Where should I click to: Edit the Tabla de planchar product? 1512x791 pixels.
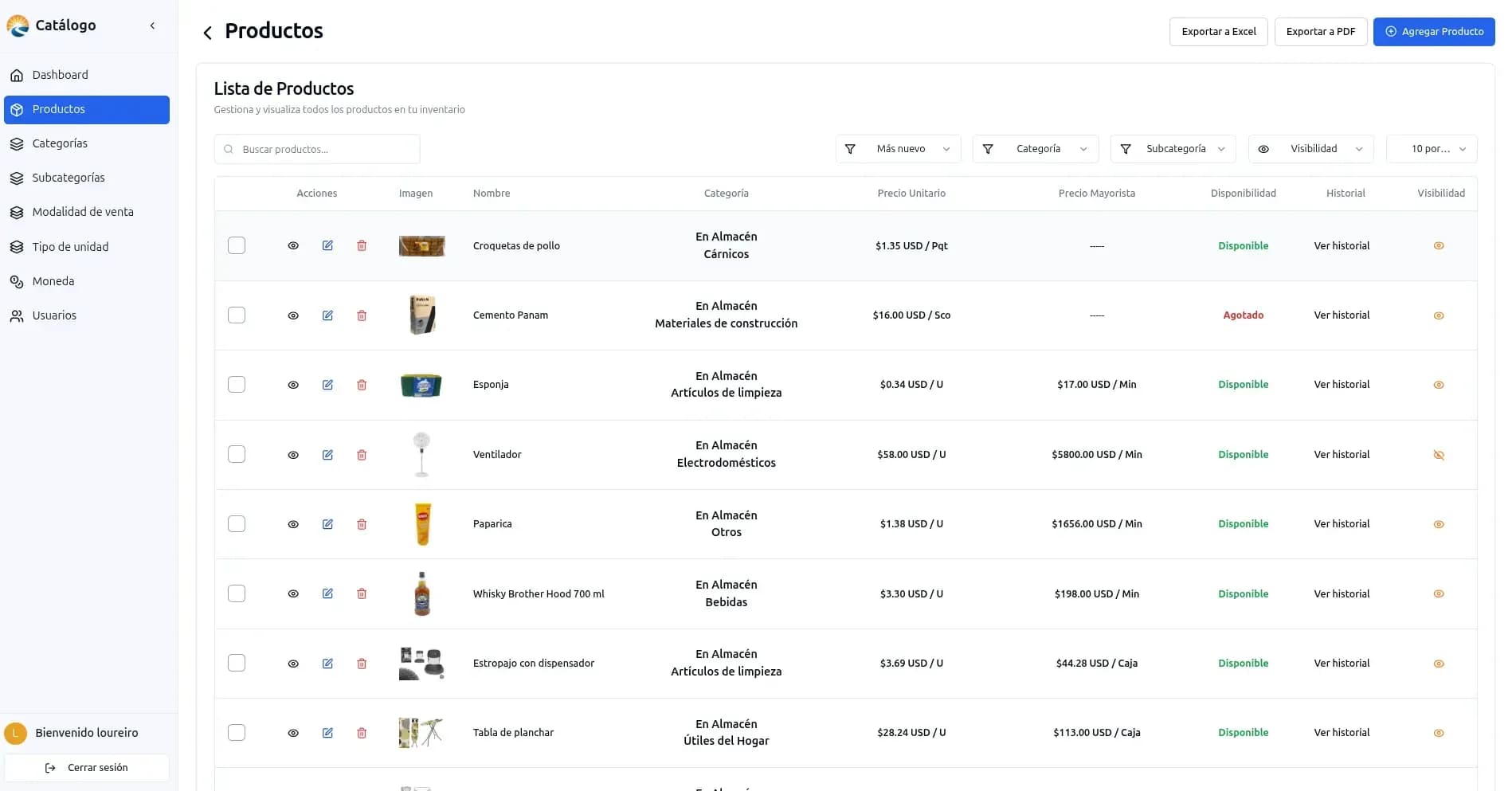click(327, 733)
